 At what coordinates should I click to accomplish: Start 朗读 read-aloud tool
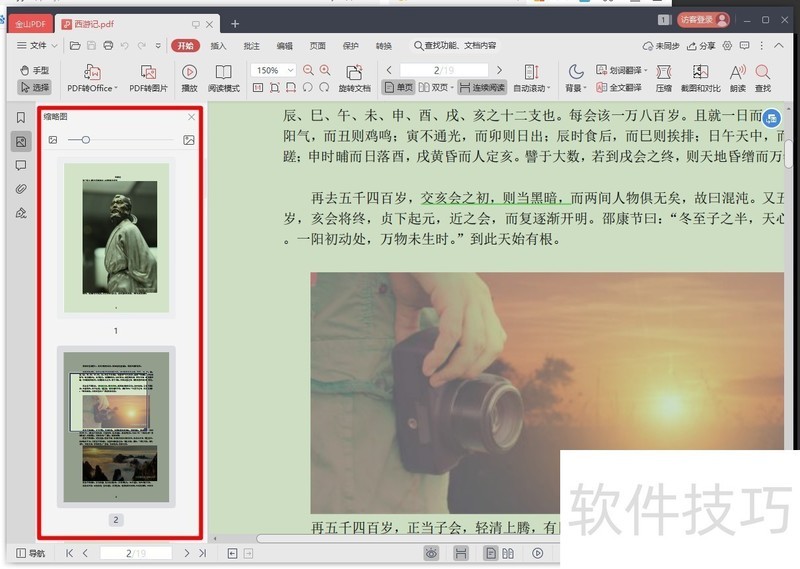737,78
